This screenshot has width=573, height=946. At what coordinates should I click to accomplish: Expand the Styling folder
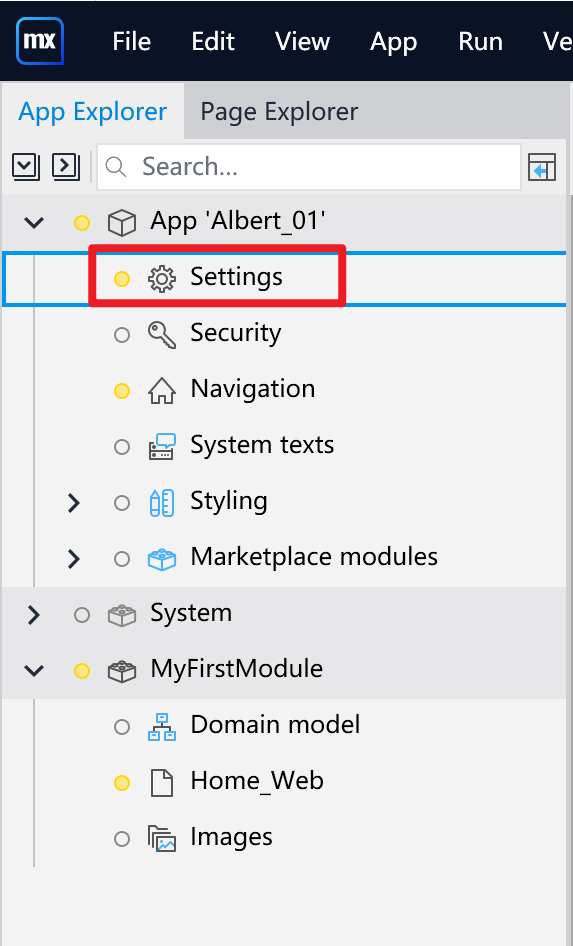click(x=74, y=503)
